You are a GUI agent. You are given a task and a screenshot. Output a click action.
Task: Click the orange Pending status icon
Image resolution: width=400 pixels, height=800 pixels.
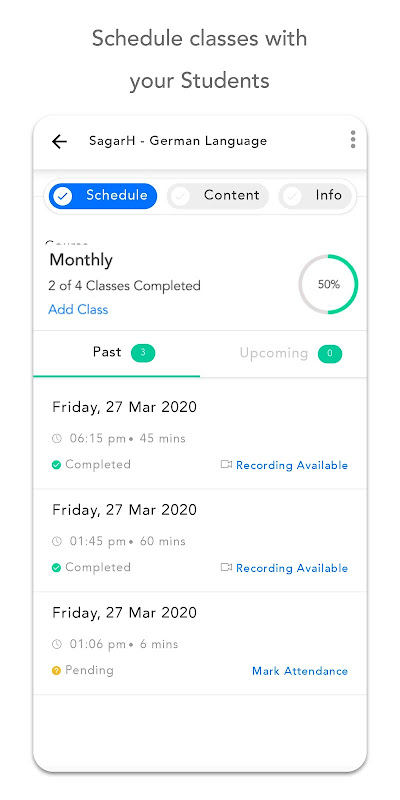tap(57, 670)
